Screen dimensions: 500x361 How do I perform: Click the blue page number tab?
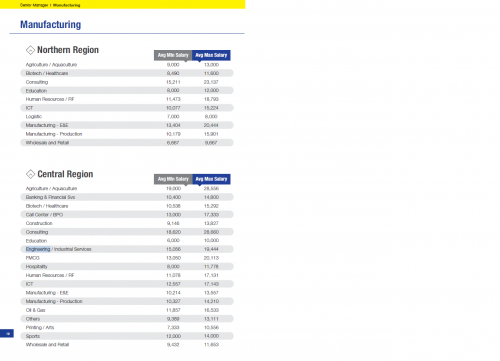(x=7, y=333)
